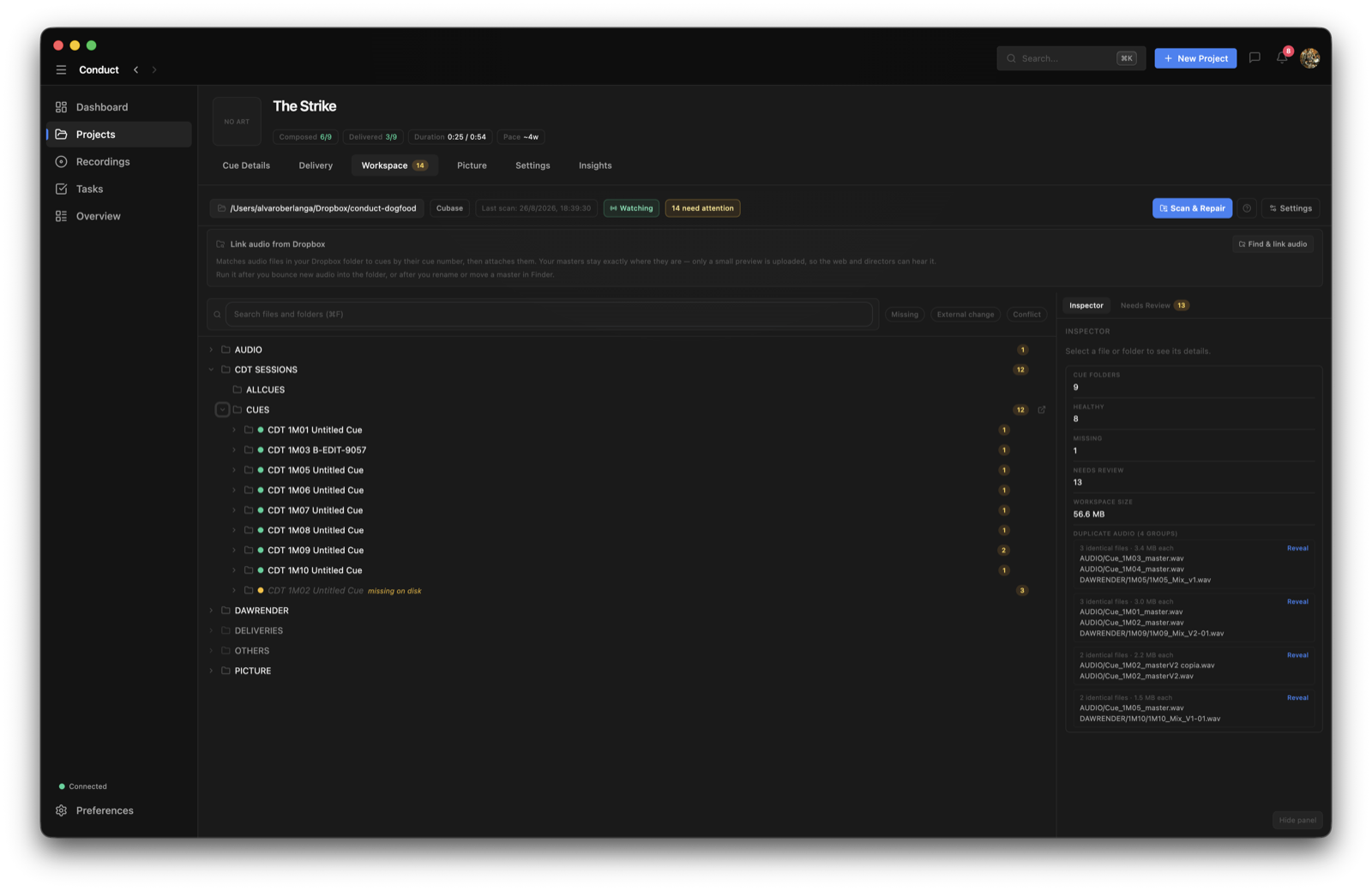Open the external link icon on CUES row
Viewport: 1372px width, 891px height.
1042,410
